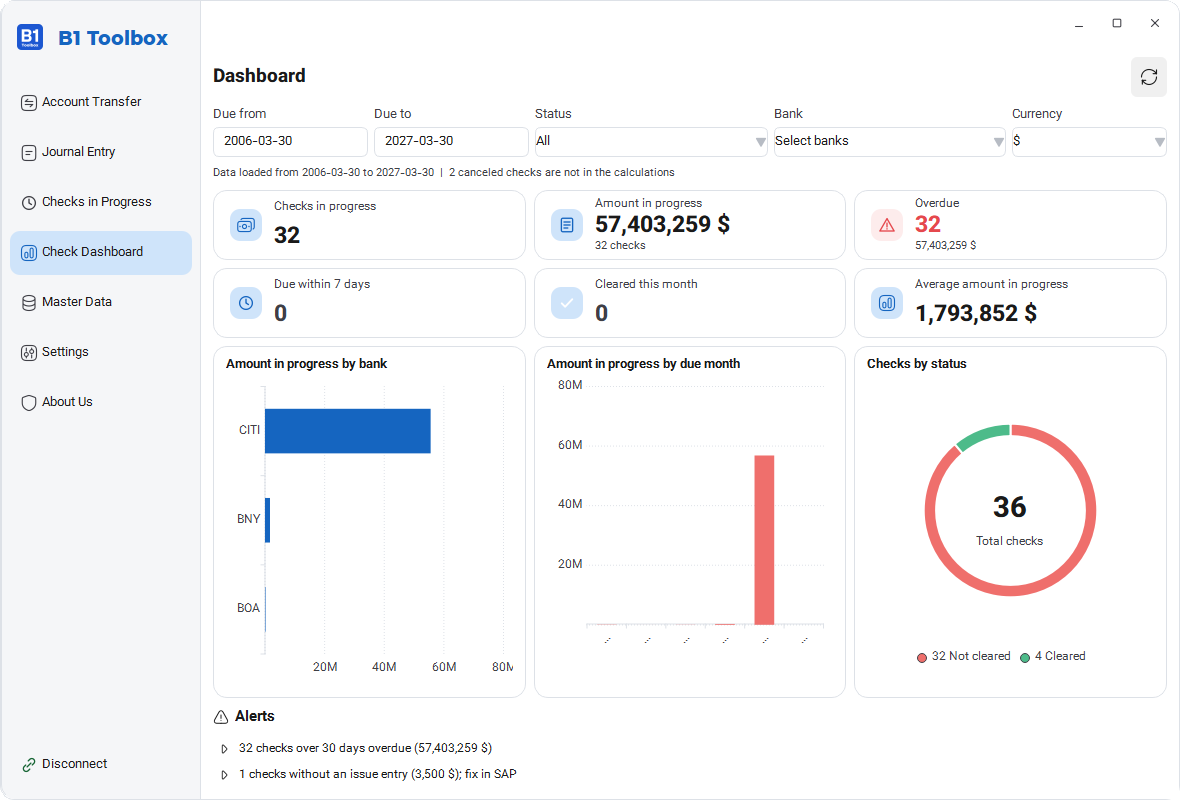Click the Disconnect link icon
The image size is (1180, 800).
(29, 765)
